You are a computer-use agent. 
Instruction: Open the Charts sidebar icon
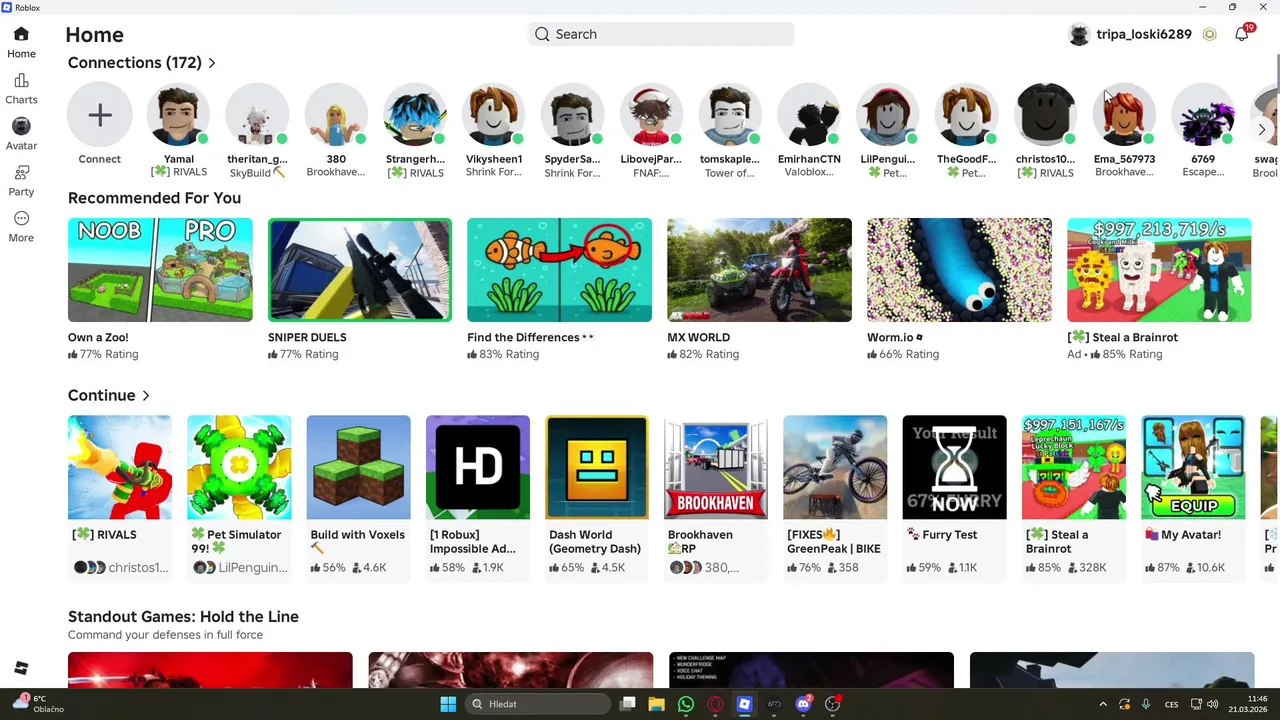point(21,81)
